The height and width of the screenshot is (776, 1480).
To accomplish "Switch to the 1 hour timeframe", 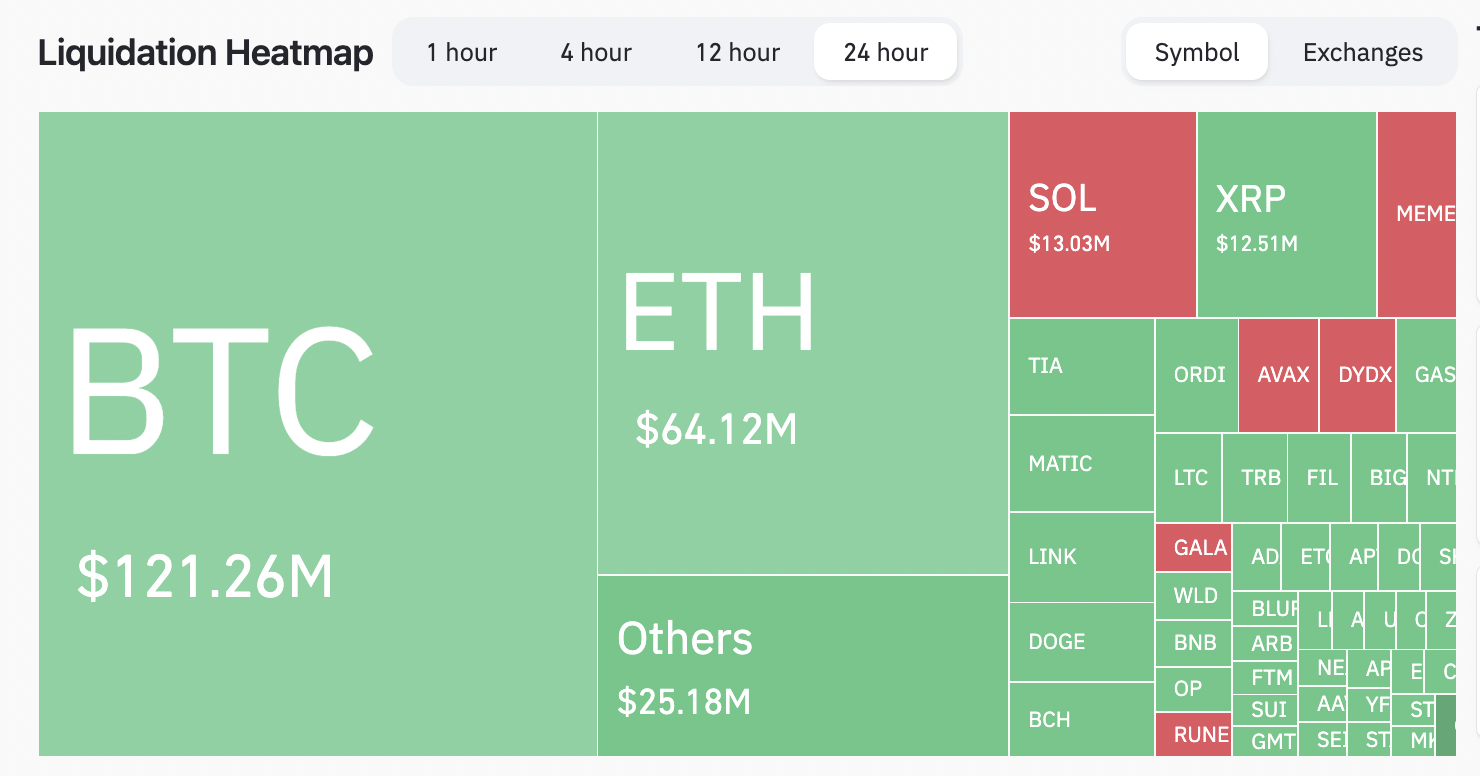I will tap(461, 52).
